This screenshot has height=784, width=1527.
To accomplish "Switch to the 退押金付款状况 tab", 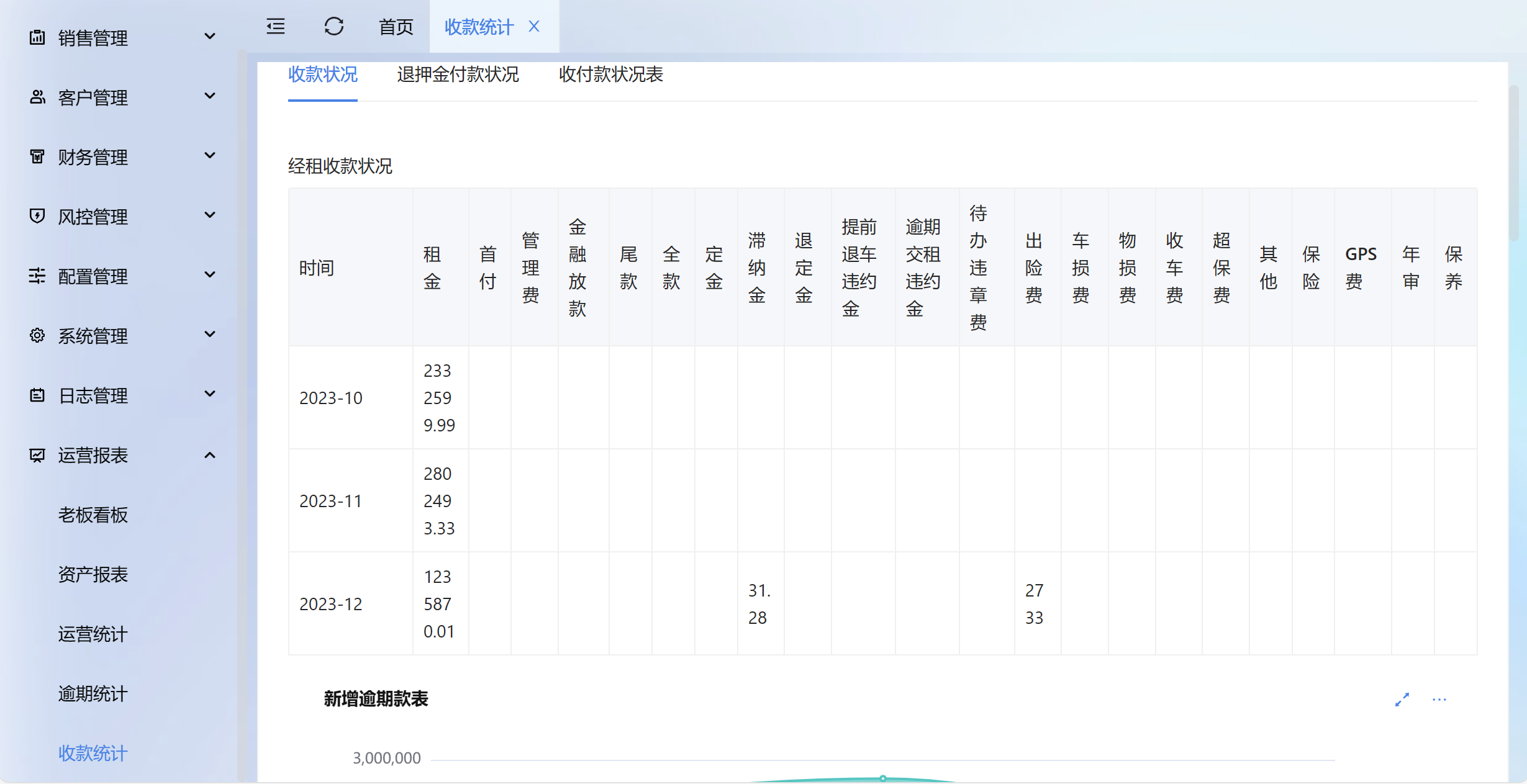I will [x=458, y=74].
